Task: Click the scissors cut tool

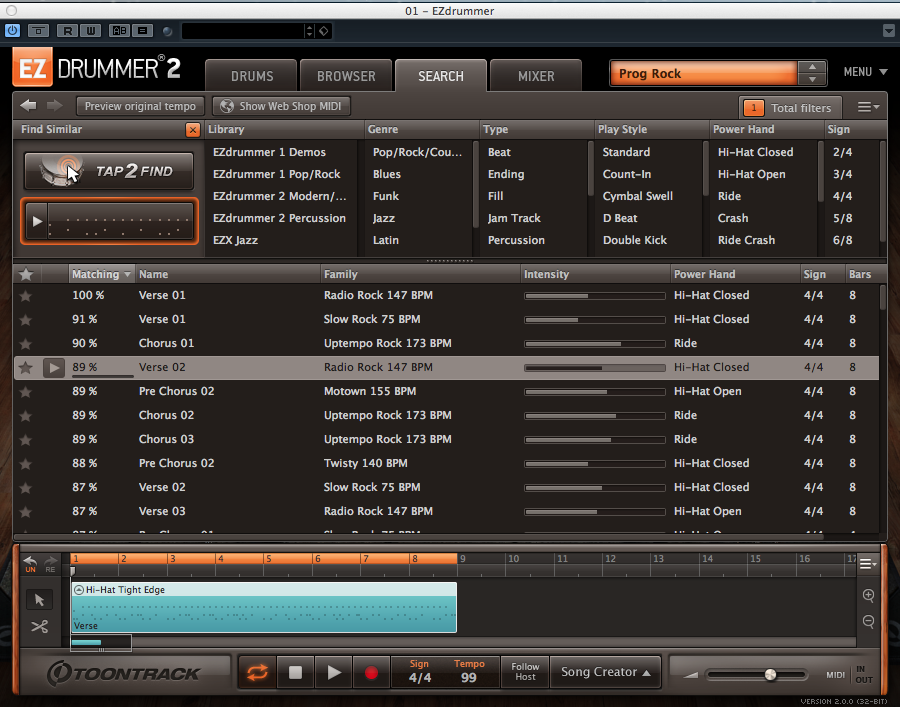Action: (39, 627)
